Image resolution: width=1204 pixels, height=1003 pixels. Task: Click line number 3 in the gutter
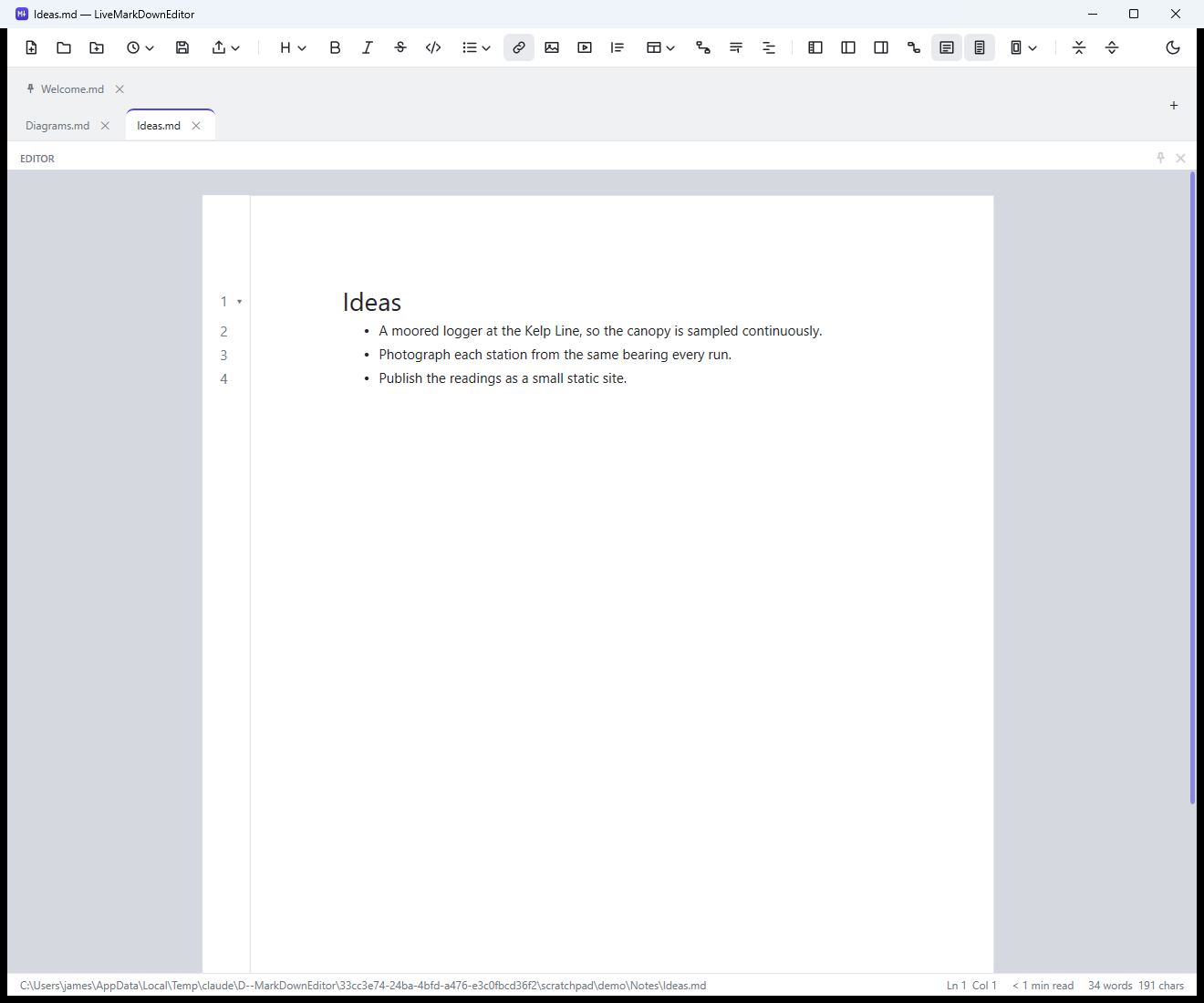pyautogui.click(x=223, y=356)
